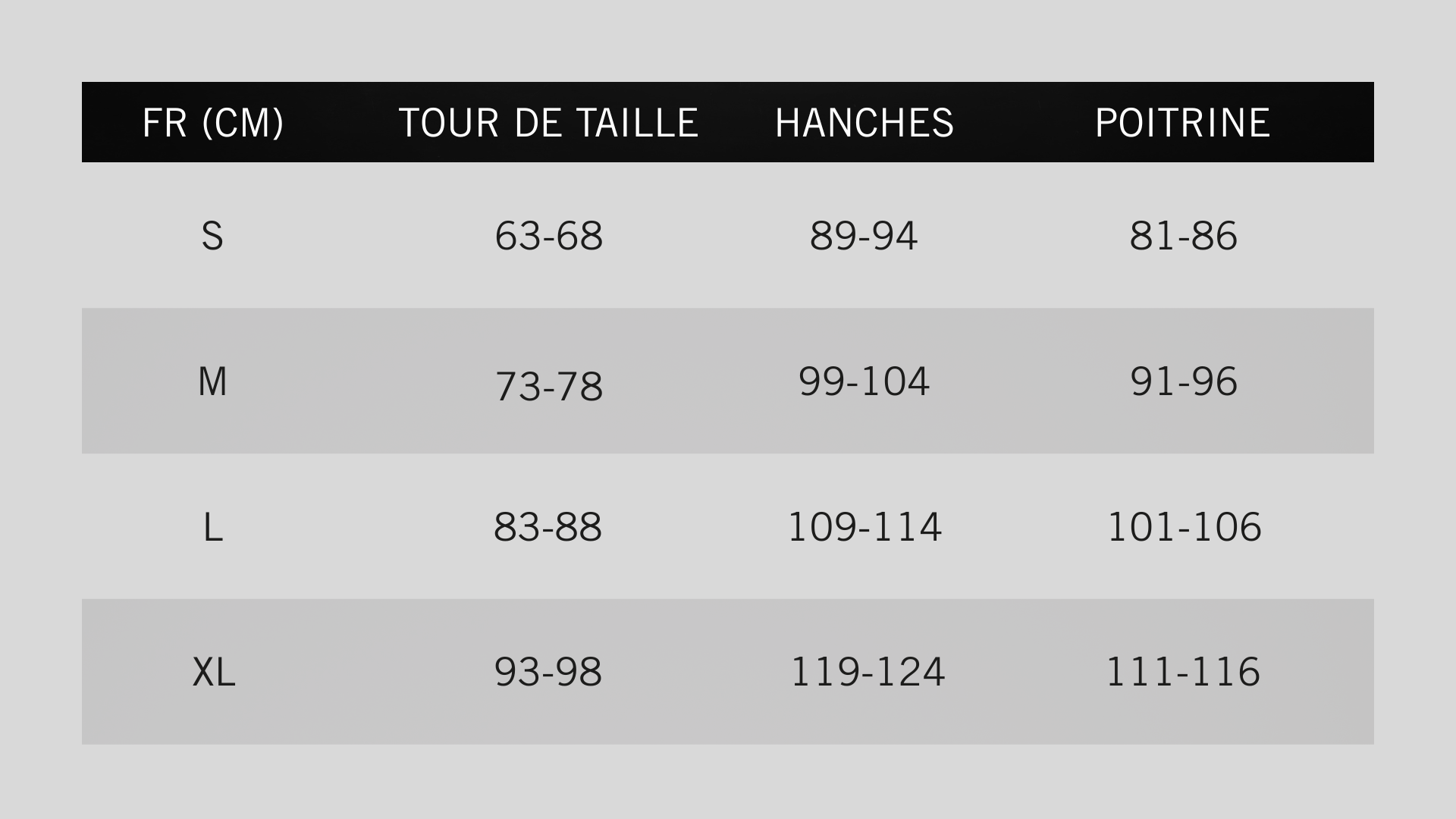The height and width of the screenshot is (819, 1456).
Task: Select the POITRINE column header
Action: [1183, 123]
